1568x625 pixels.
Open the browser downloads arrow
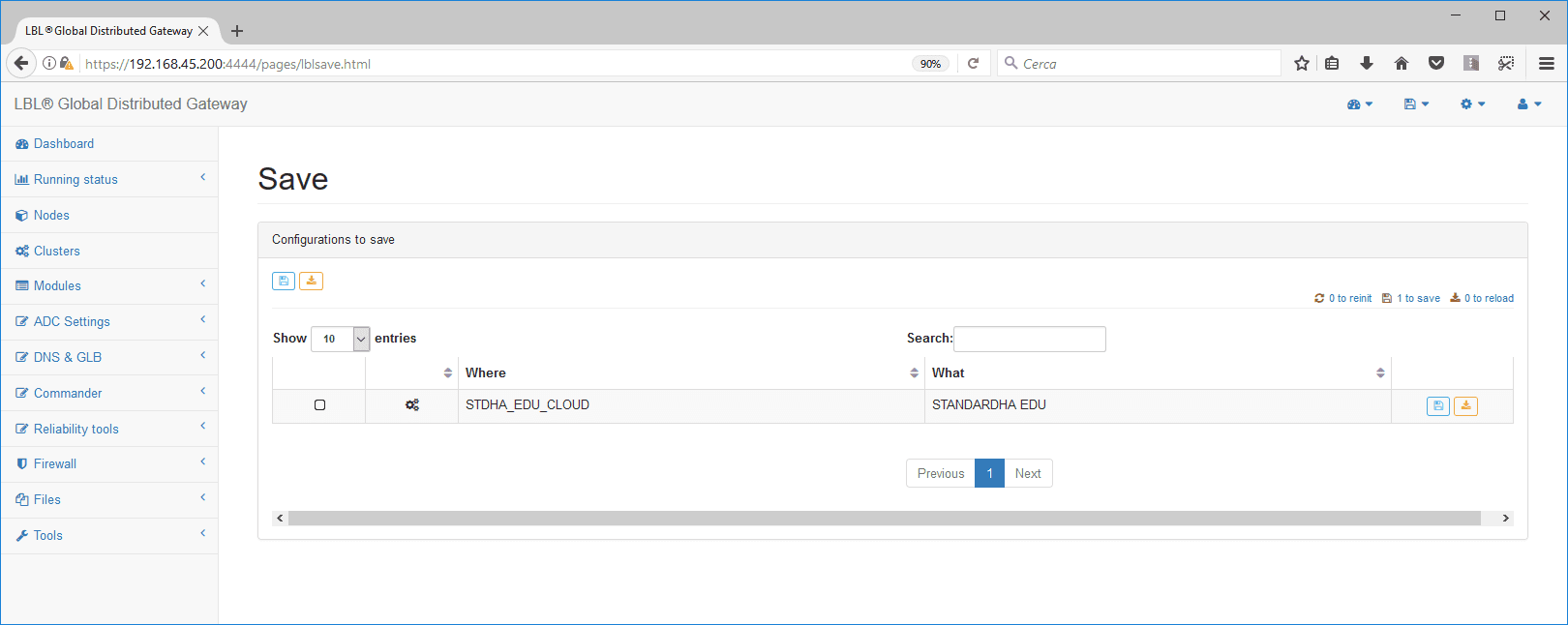pyautogui.click(x=1367, y=63)
